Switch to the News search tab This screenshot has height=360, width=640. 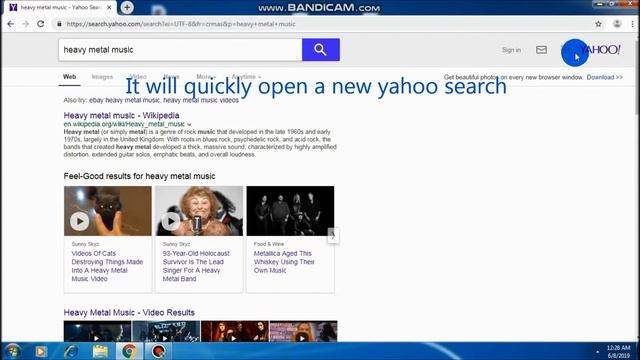click(171, 77)
